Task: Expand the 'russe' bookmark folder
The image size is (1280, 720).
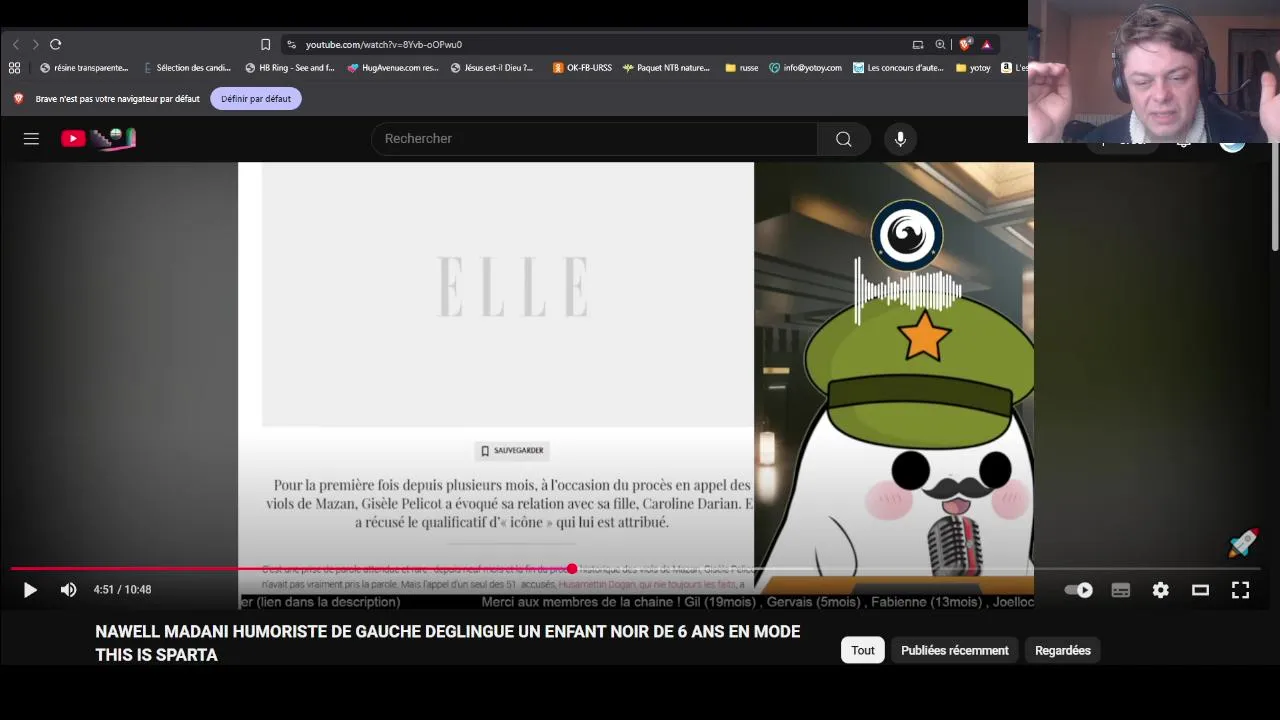Action: [742, 68]
